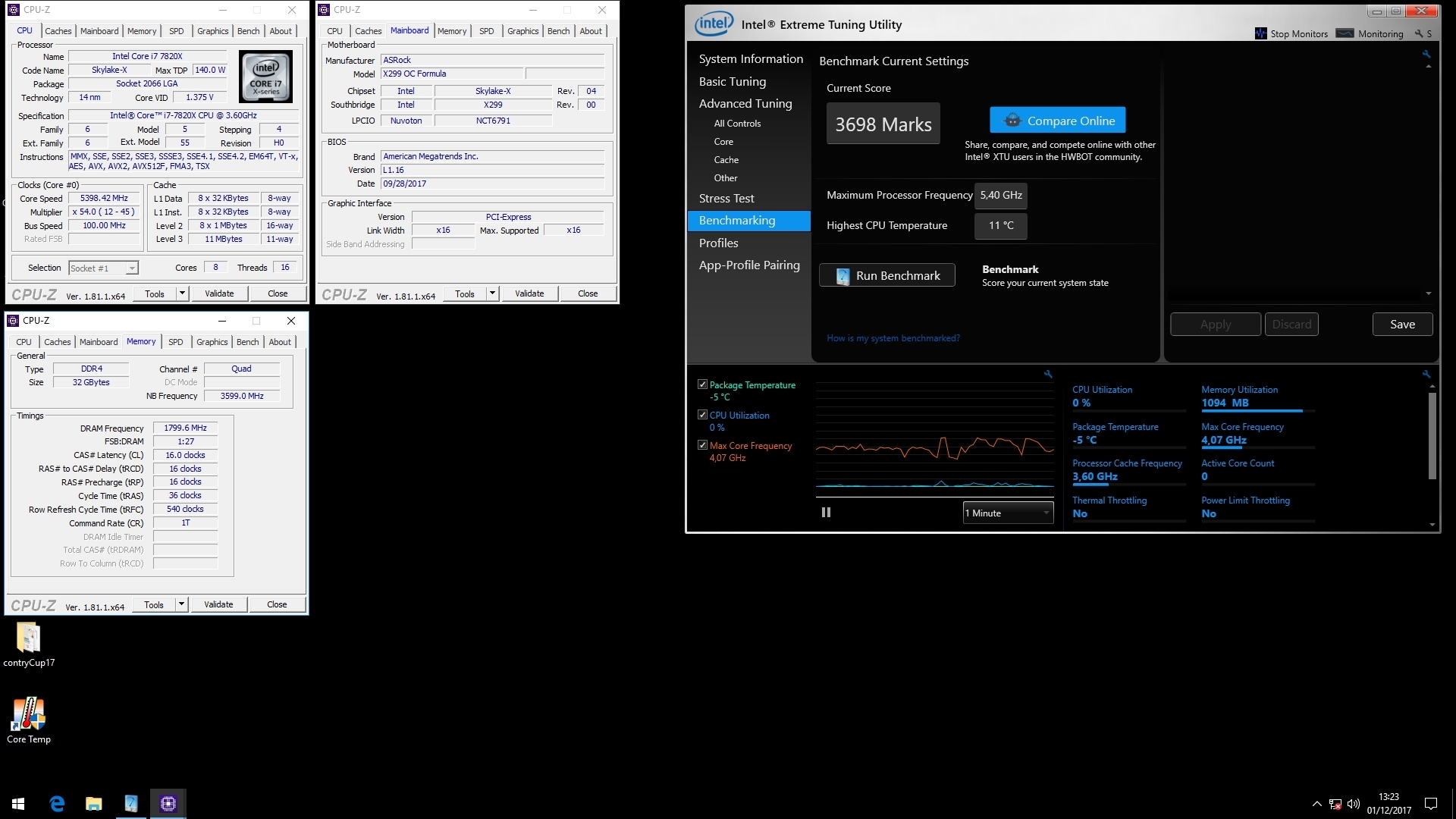Click wrench icon above the monitor graph
Viewport: 1456px width, 819px height.
click(x=1048, y=374)
